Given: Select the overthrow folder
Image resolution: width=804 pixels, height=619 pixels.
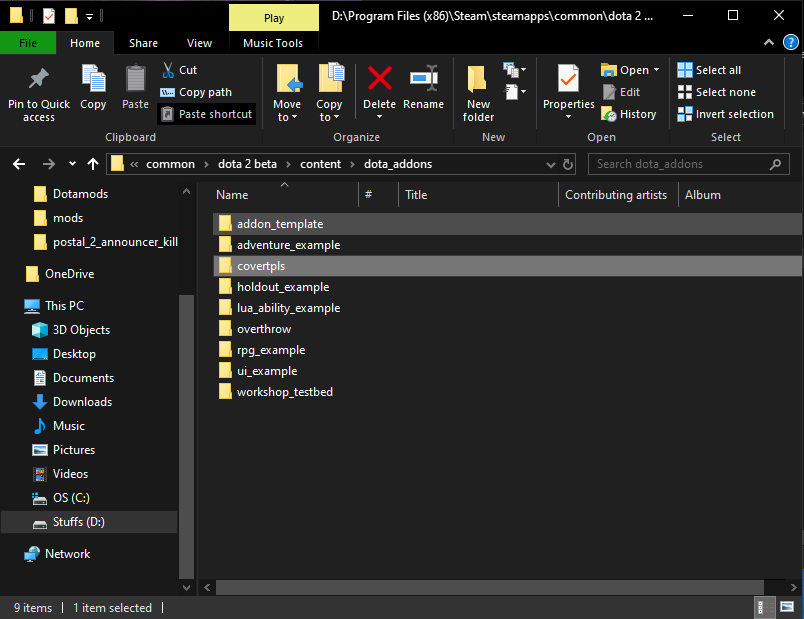Looking at the screenshot, I should point(507,329).
